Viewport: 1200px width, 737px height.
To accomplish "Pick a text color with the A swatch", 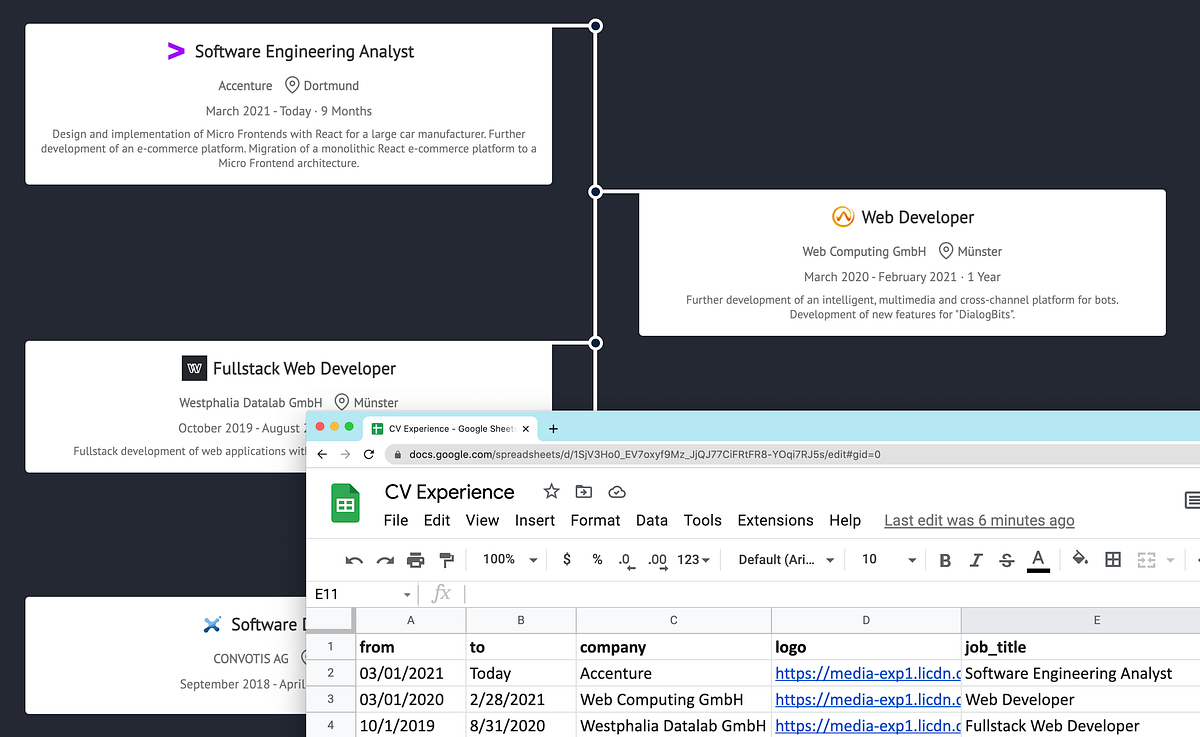I will pyautogui.click(x=1038, y=560).
